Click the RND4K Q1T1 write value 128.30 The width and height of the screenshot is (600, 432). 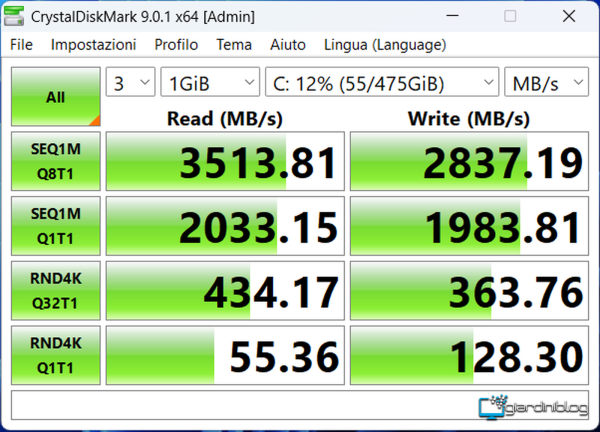pyautogui.click(x=469, y=355)
